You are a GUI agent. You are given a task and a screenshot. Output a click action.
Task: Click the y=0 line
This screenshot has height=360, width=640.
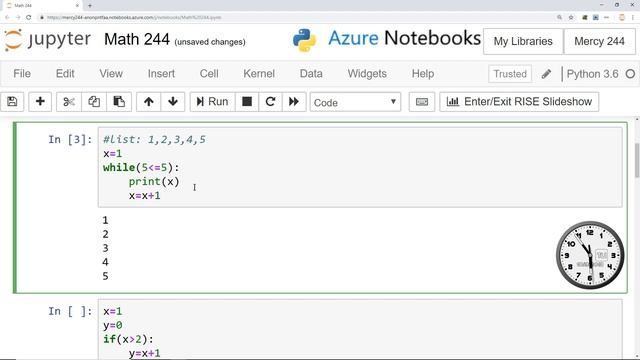click(113, 325)
